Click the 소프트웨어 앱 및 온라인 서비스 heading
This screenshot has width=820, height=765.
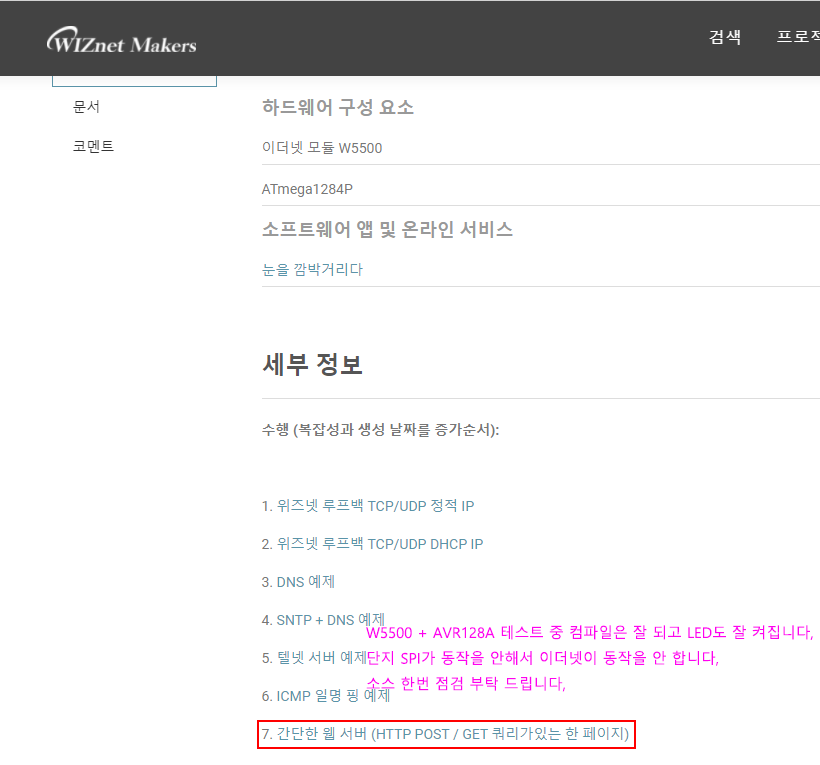click(387, 230)
